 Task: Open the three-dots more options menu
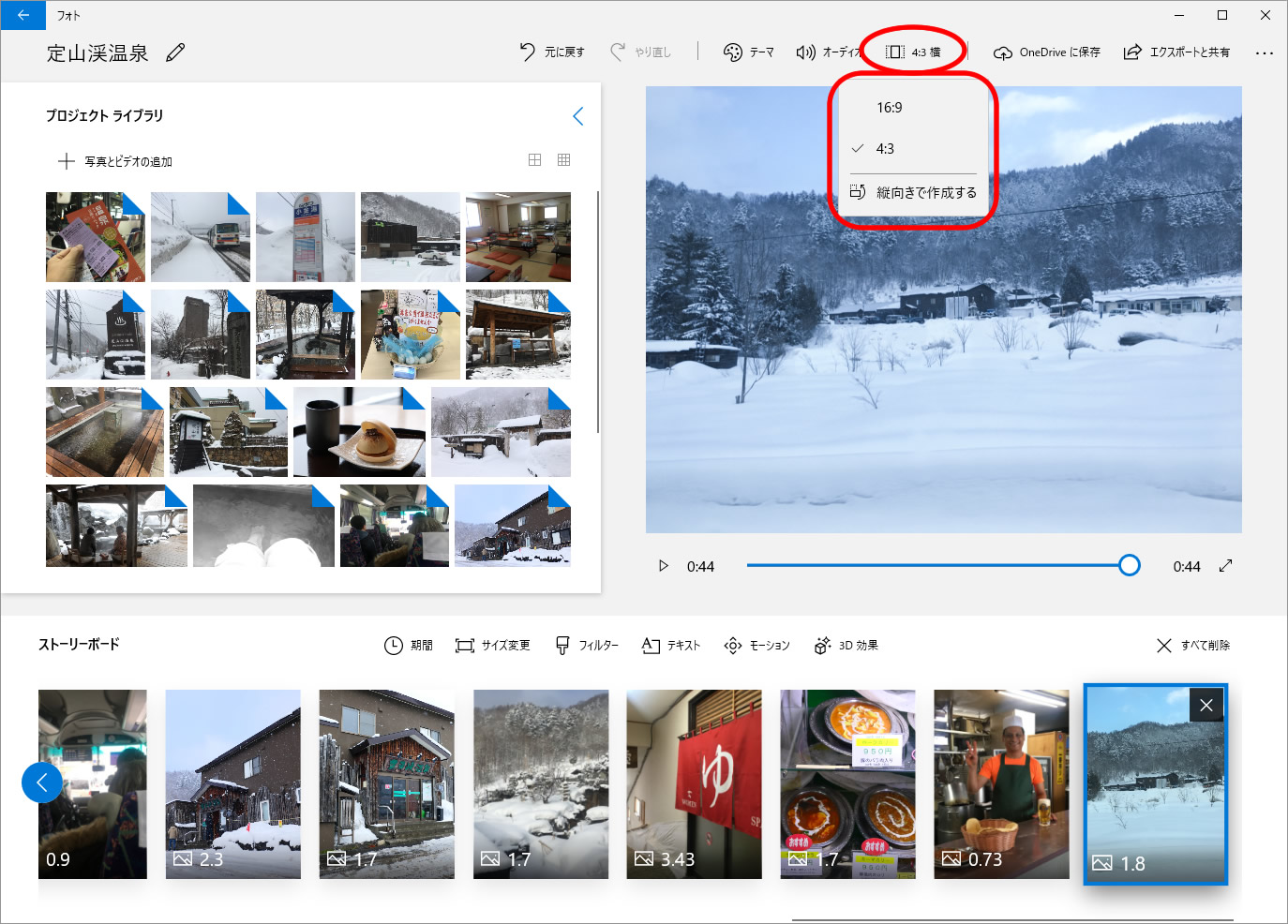tap(1264, 52)
